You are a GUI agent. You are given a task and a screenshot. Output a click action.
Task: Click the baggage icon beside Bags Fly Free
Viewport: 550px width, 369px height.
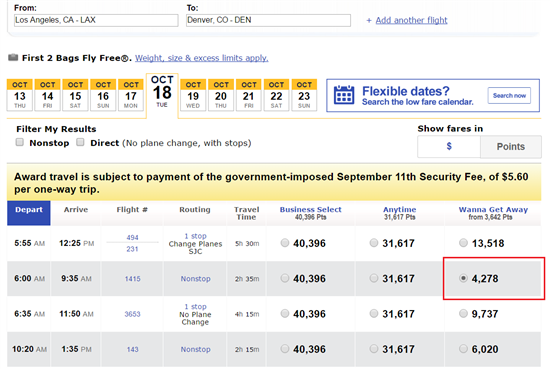pos(13,57)
